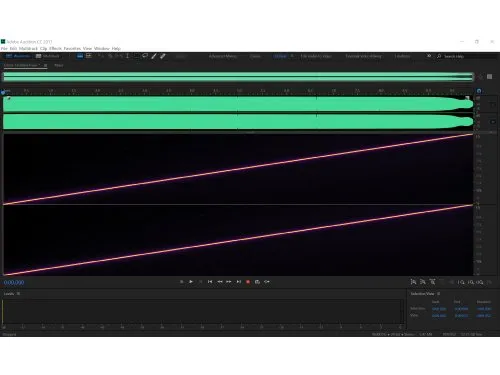Open the Multitrack menu
This screenshot has height=375, width=500.
point(28,49)
